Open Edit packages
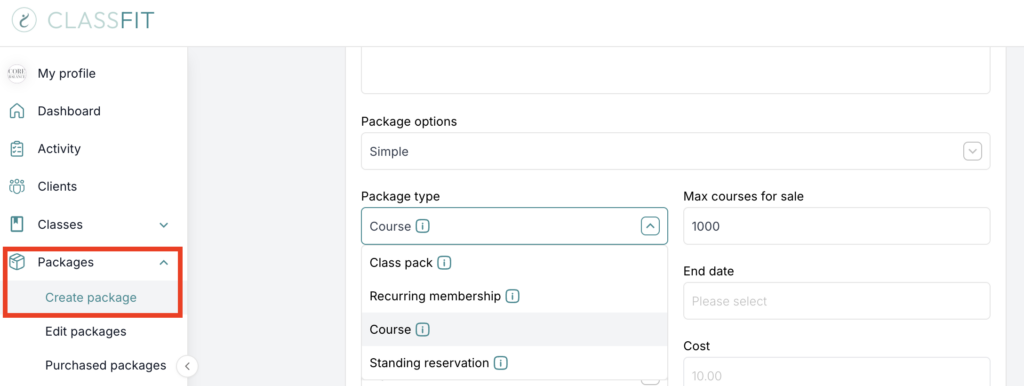The image size is (1024, 386). pyautogui.click(x=86, y=332)
